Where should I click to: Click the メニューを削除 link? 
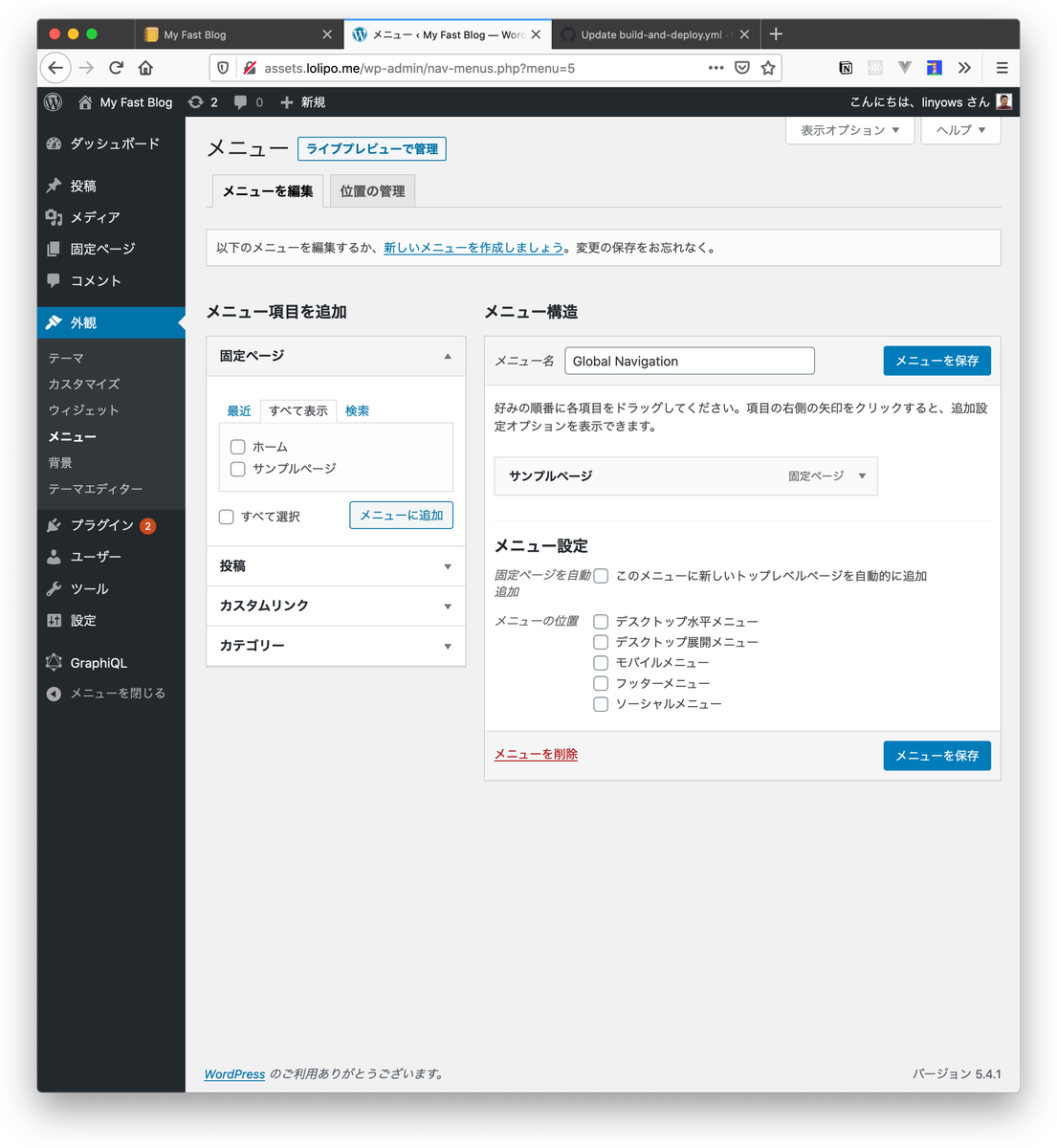point(536,755)
